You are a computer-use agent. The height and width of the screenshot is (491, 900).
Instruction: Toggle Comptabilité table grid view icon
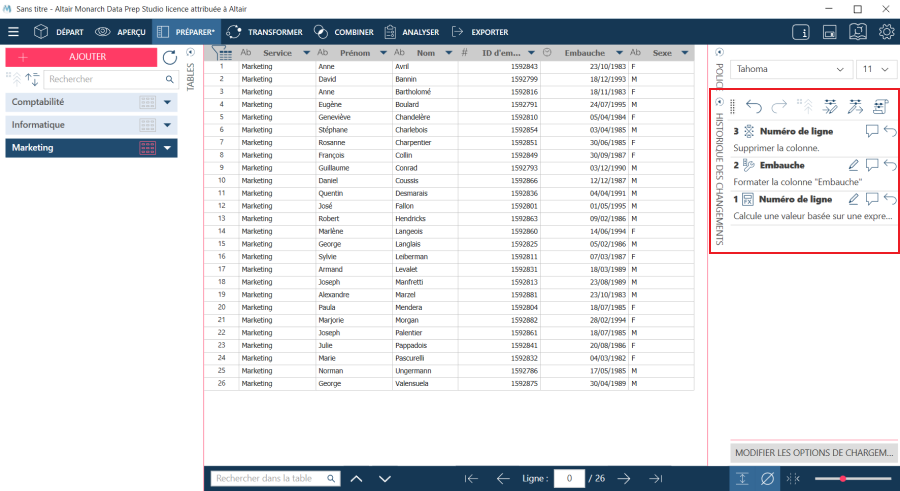(x=148, y=102)
